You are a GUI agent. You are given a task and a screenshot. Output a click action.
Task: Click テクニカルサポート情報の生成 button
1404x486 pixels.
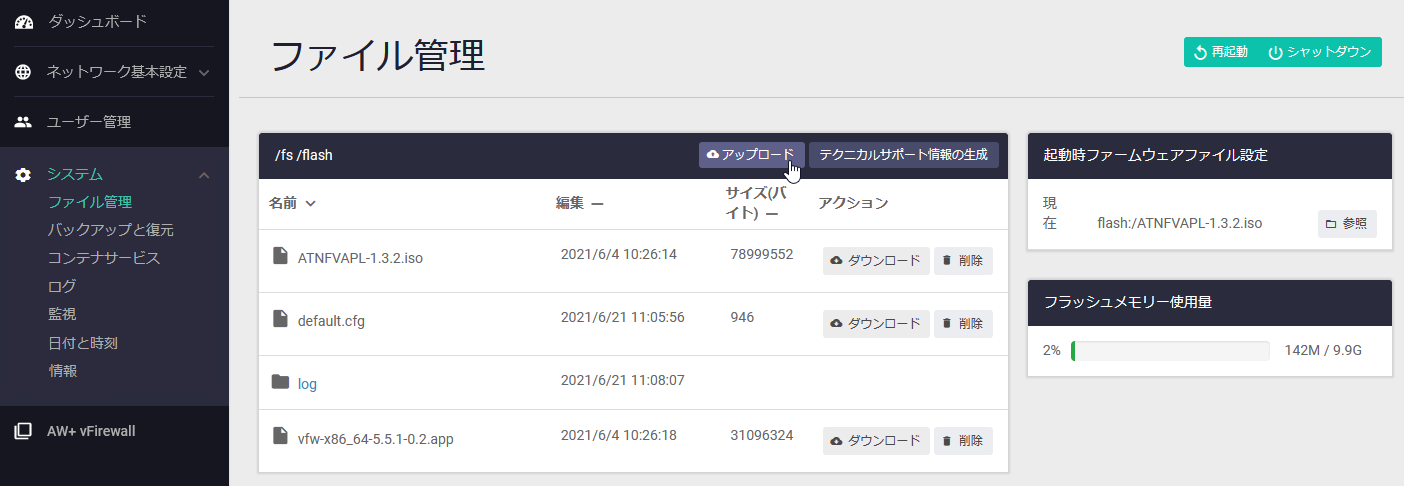[x=903, y=155]
